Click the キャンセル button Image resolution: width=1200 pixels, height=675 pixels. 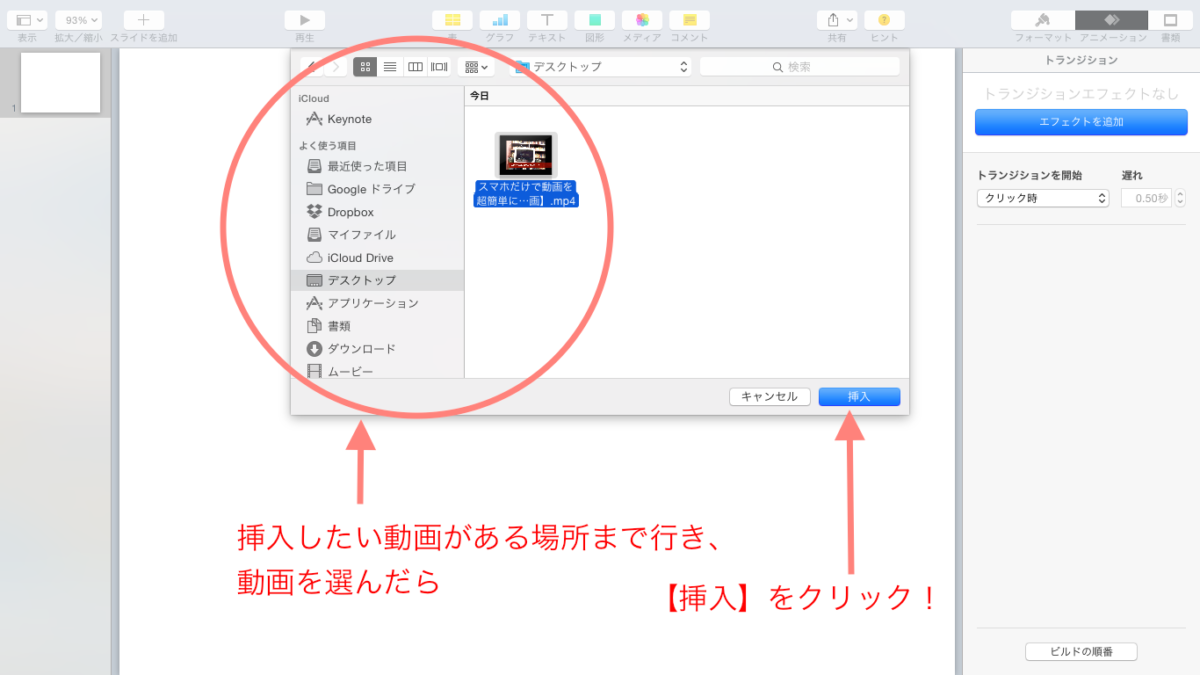point(769,396)
